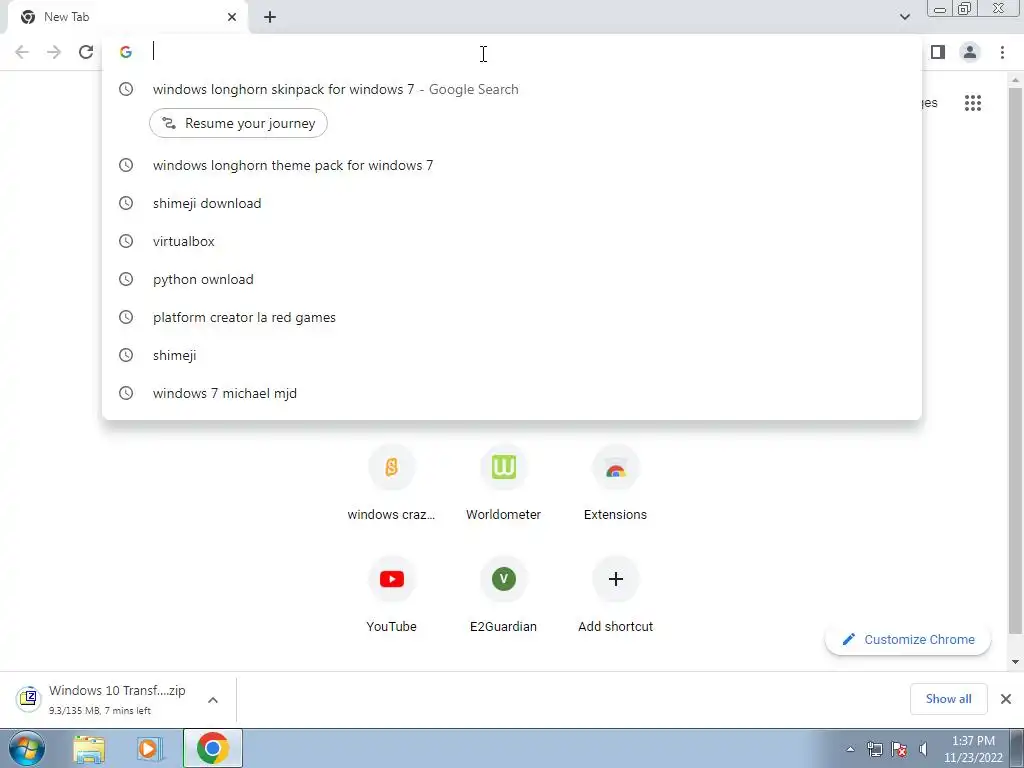The height and width of the screenshot is (768, 1024).
Task: Go forward with the forward arrow
Action: coord(54,52)
